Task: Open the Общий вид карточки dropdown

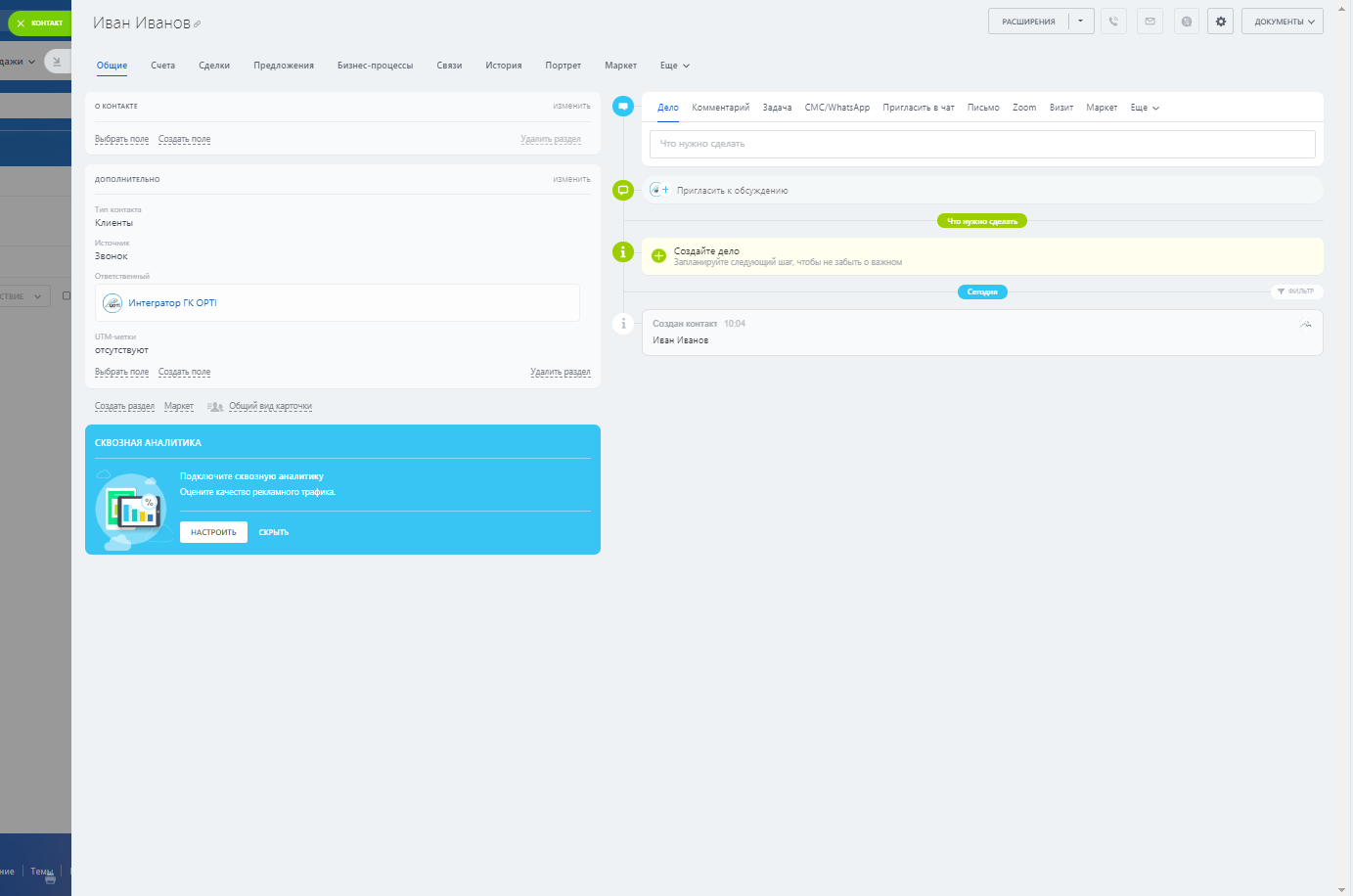Action: pyautogui.click(x=270, y=406)
